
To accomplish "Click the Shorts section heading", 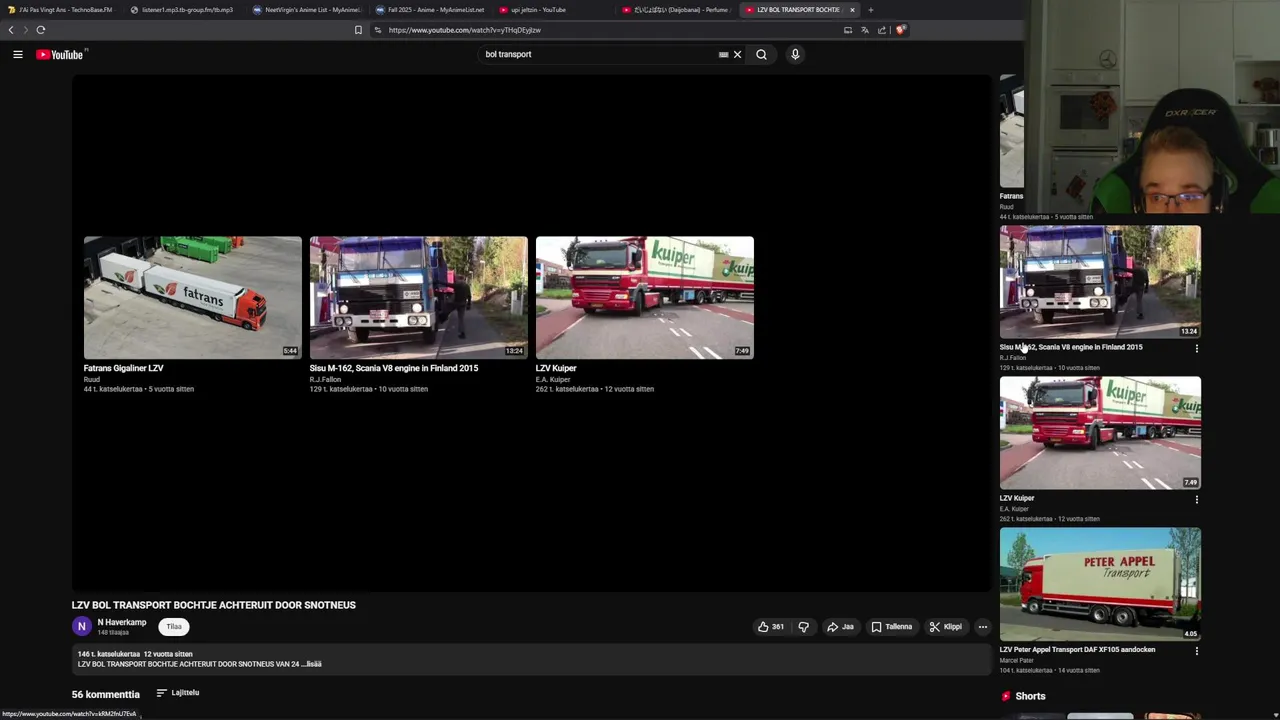I will pos(1030,696).
